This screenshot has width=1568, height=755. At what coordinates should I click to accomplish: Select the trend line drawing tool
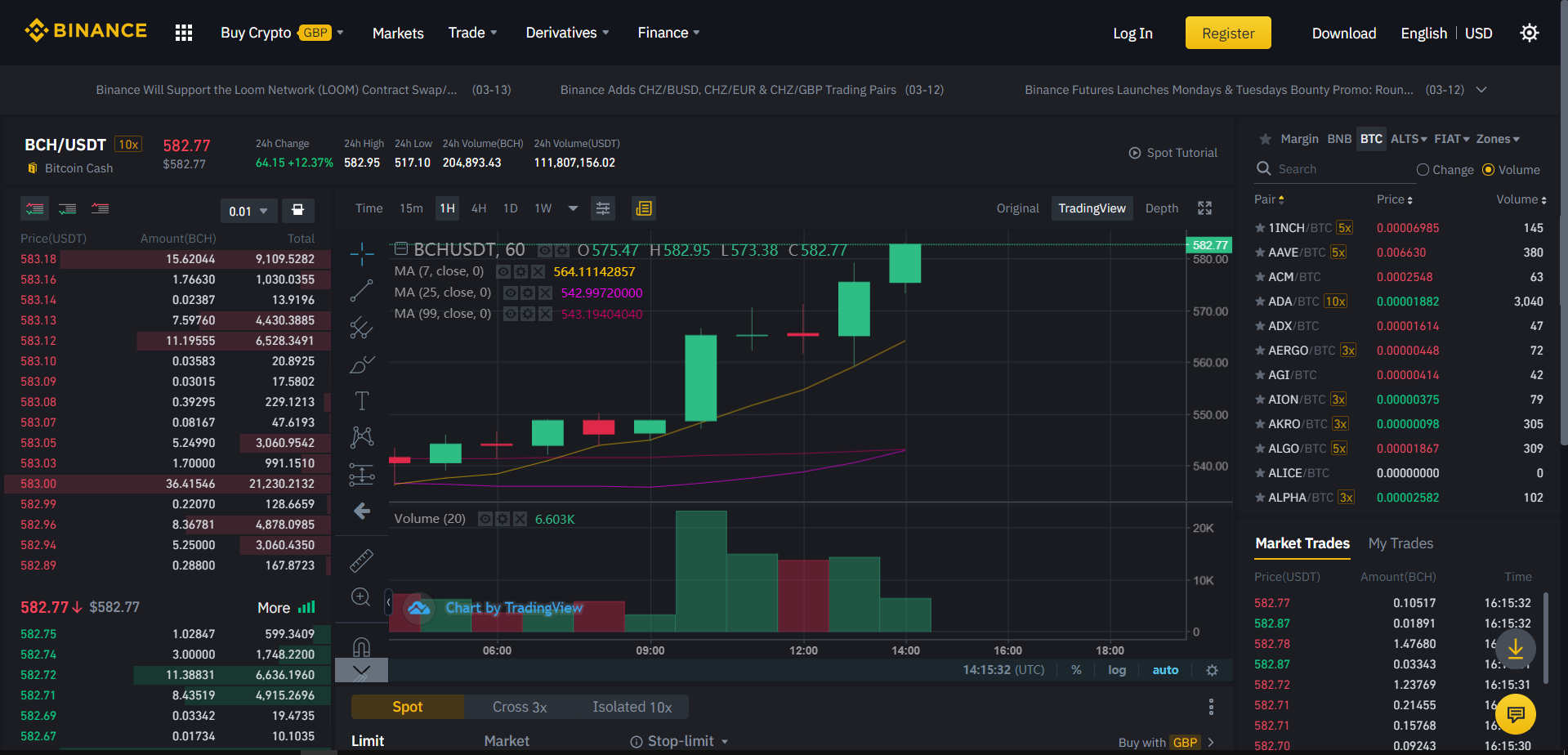pos(361,290)
